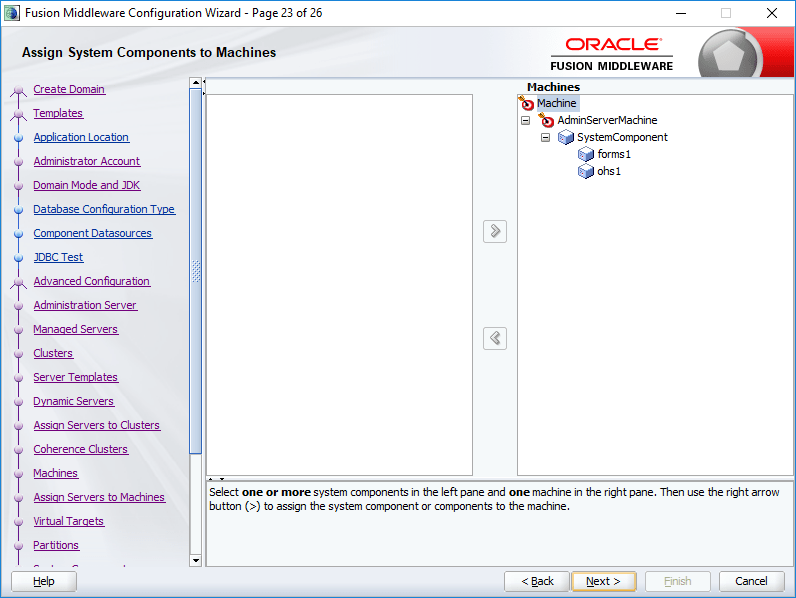The width and height of the screenshot is (796, 598).
Task: Select the Machine root label
Action: [x=557, y=103]
